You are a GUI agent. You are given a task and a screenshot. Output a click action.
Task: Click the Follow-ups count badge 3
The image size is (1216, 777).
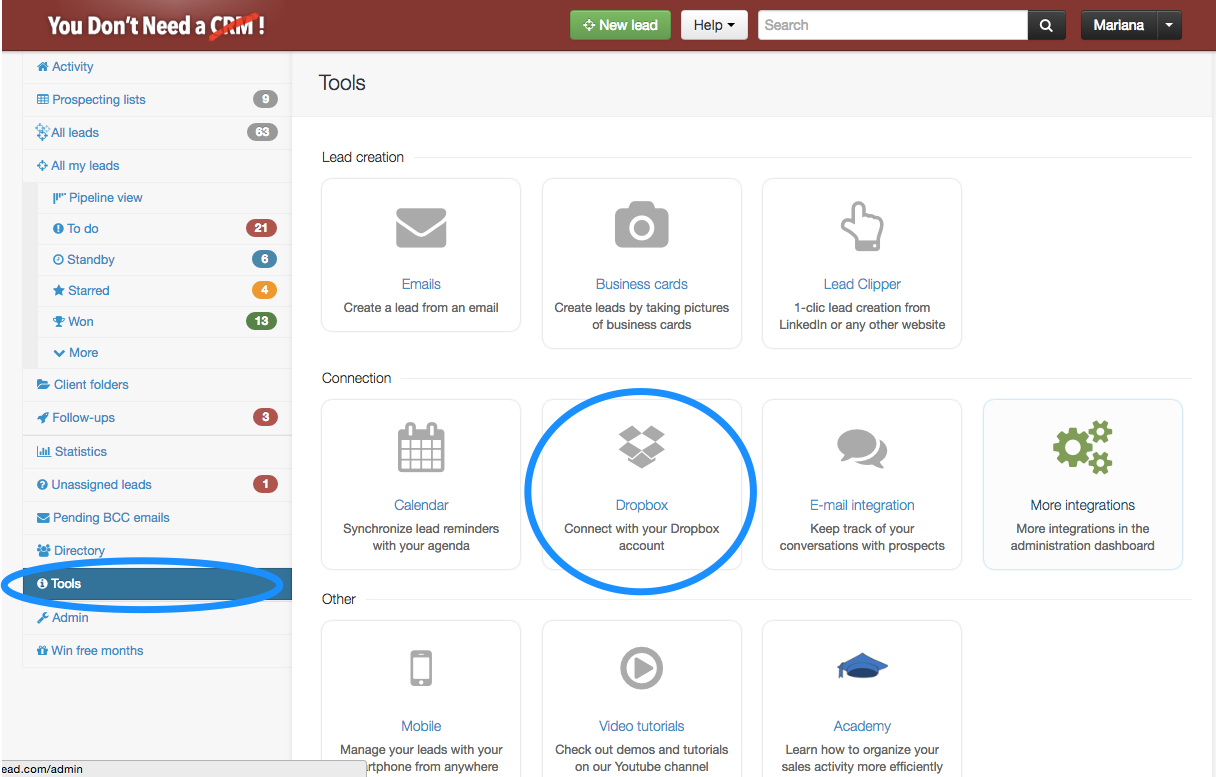coord(265,417)
